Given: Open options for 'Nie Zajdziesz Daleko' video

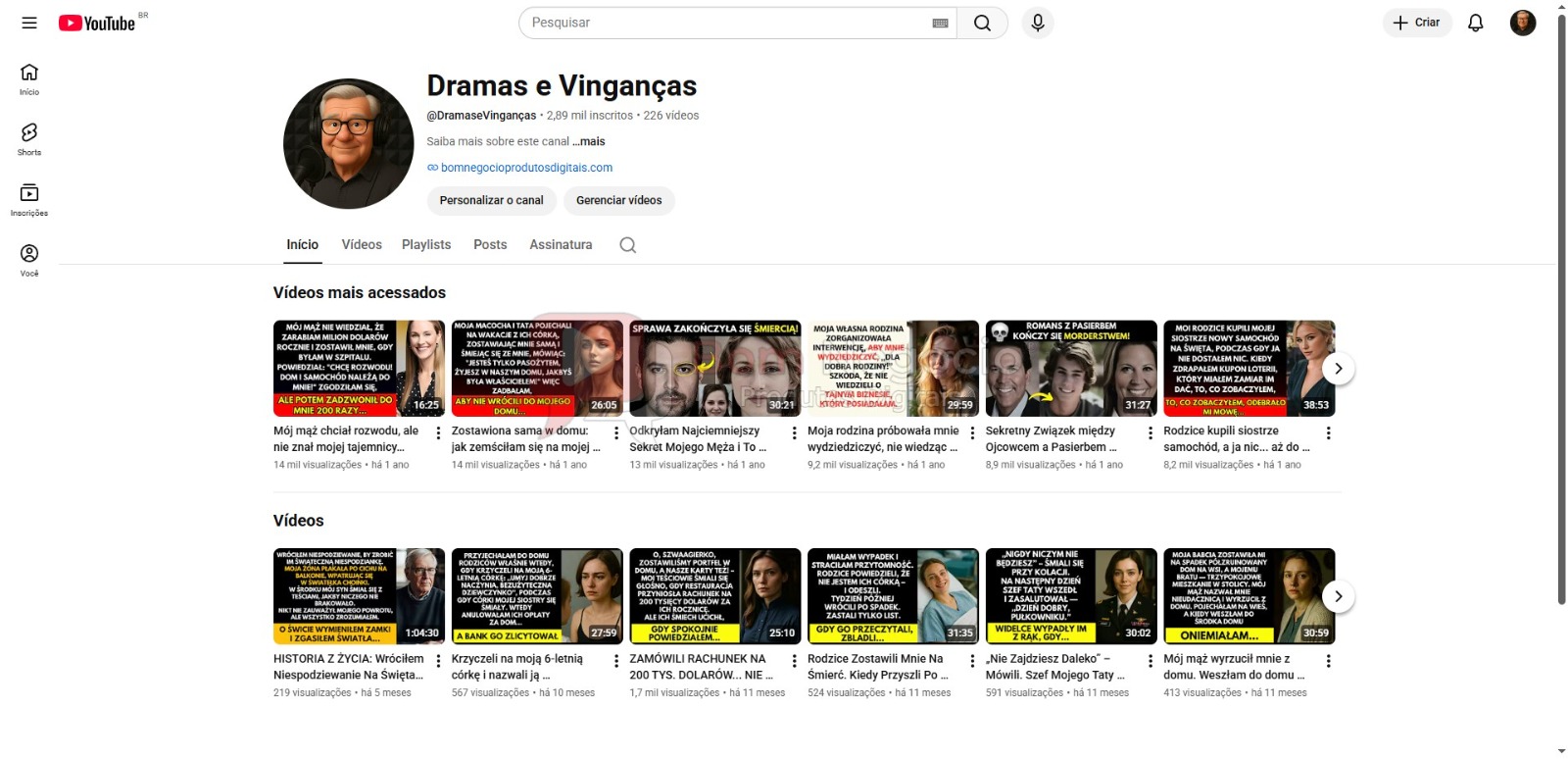Looking at the screenshot, I should [1151, 661].
